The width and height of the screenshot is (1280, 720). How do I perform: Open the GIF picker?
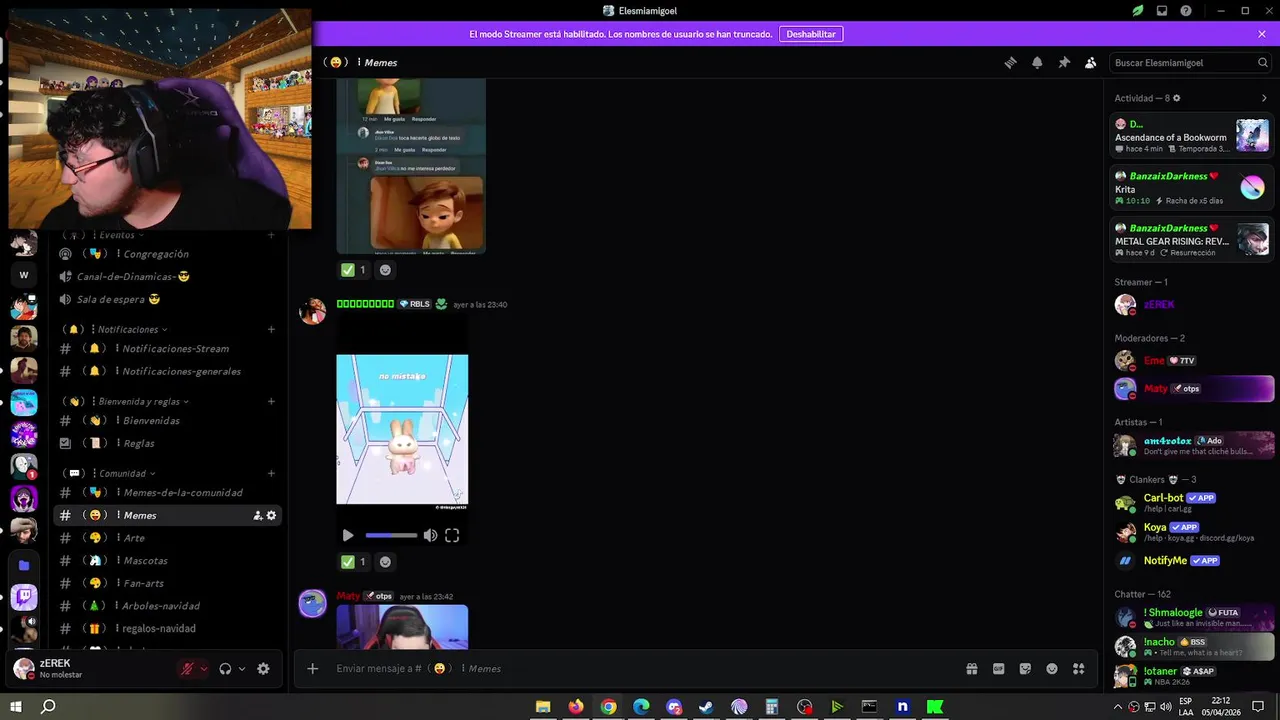click(x=998, y=668)
